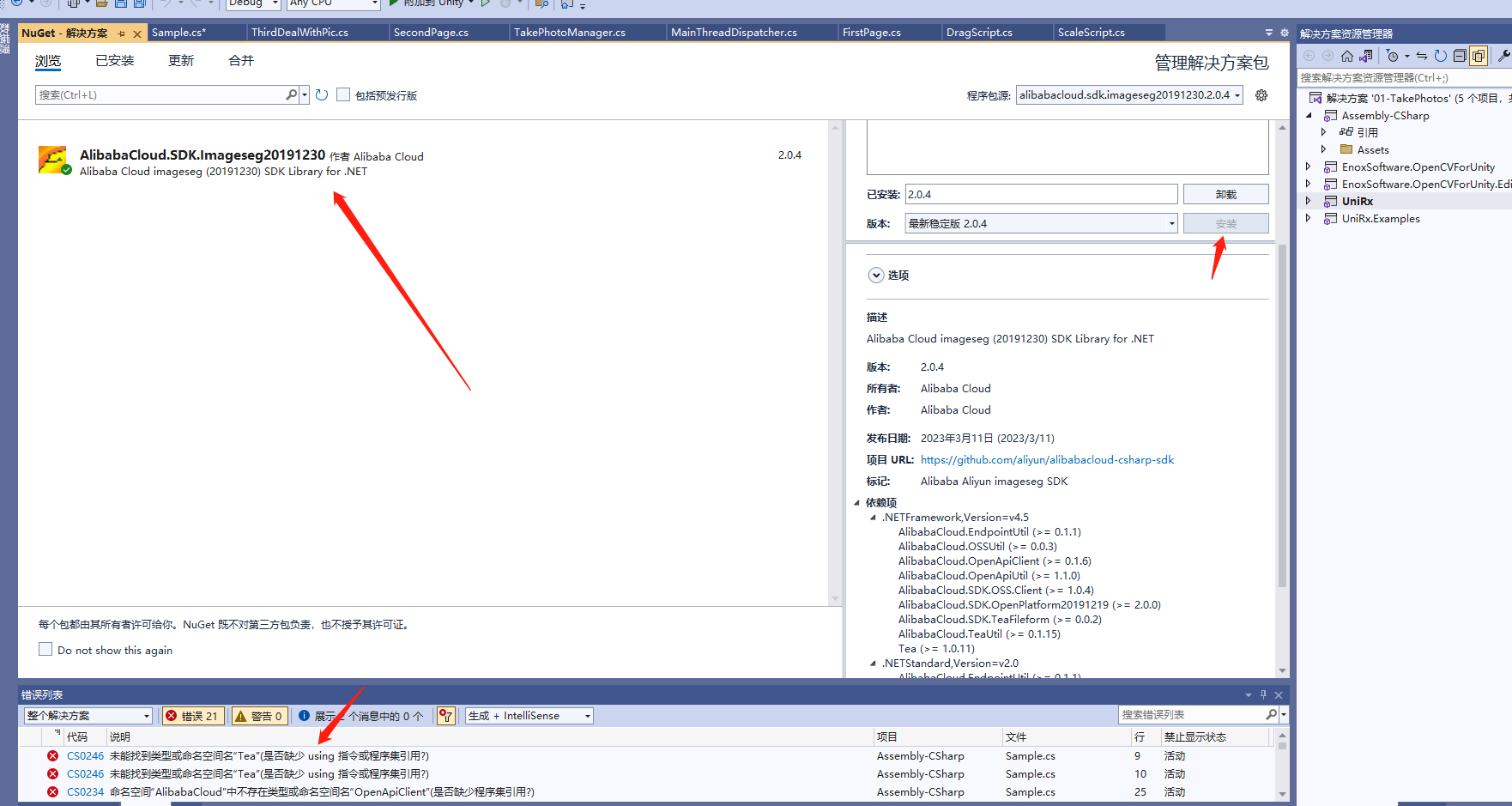Click Home icon in Solution Explorer toolbar
Viewport: 1512px width, 806px height.
1347,56
